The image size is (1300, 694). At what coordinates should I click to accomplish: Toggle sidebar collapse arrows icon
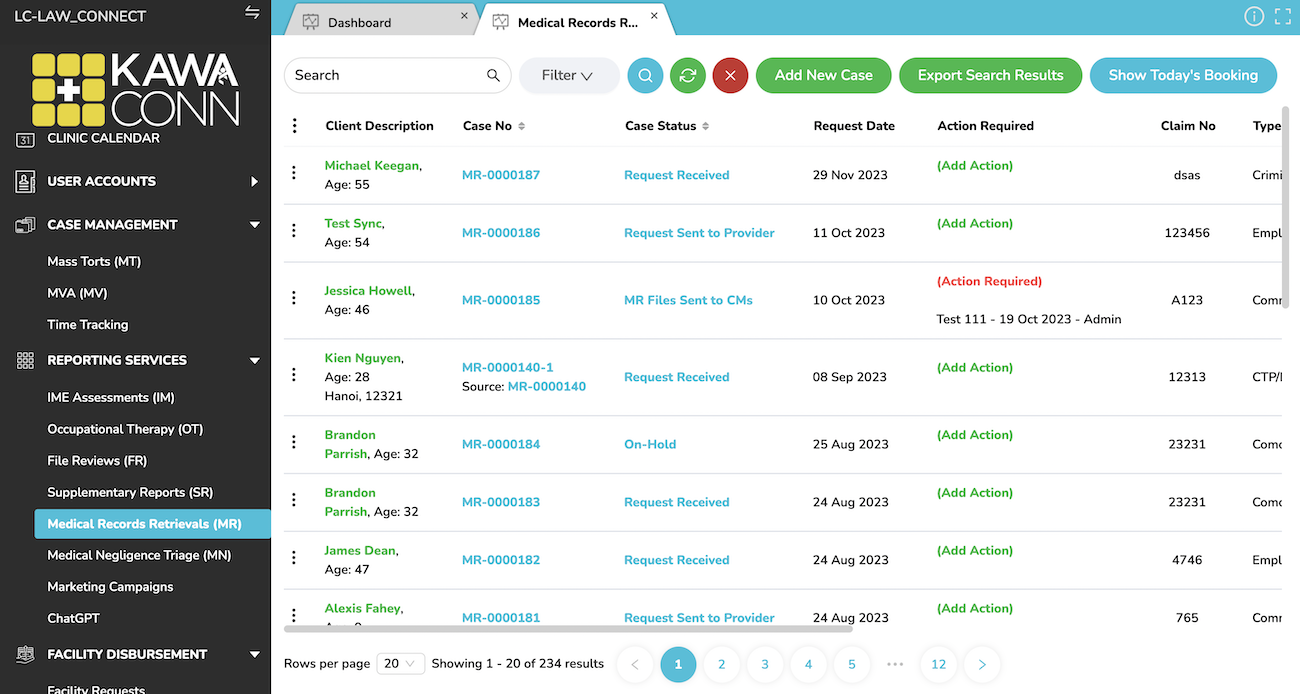(252, 13)
